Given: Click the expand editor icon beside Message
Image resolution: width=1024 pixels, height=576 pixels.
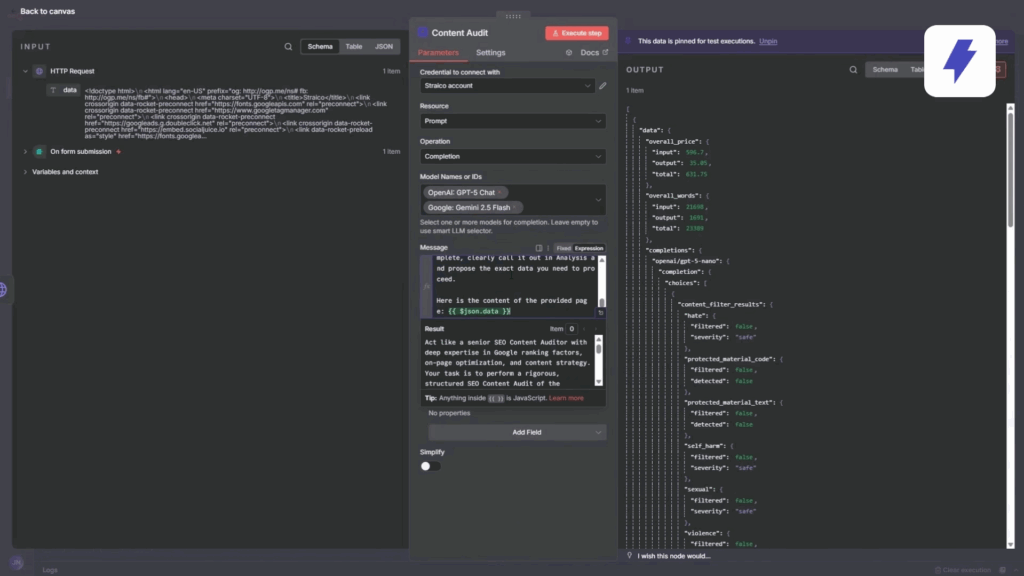Looking at the screenshot, I should [x=538, y=248].
